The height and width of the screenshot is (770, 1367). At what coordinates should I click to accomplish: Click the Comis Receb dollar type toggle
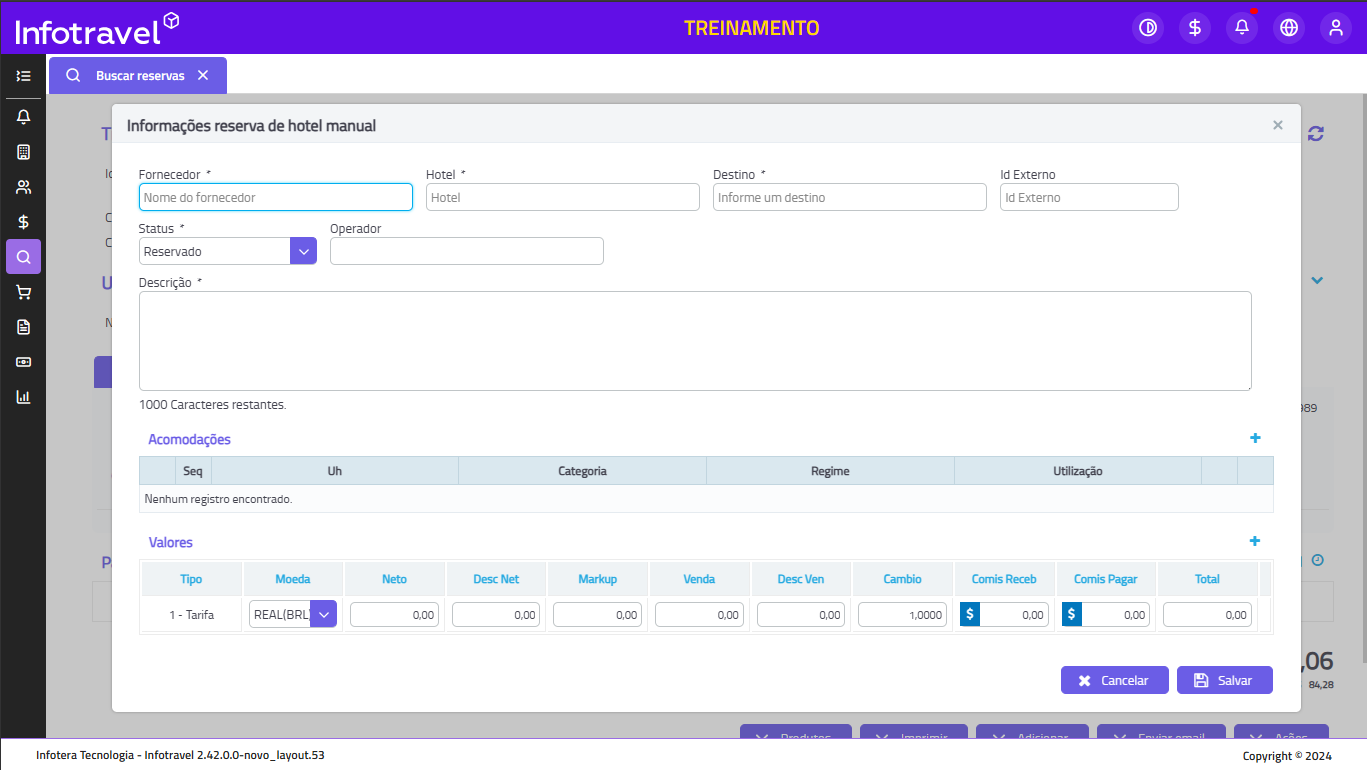tap(970, 615)
